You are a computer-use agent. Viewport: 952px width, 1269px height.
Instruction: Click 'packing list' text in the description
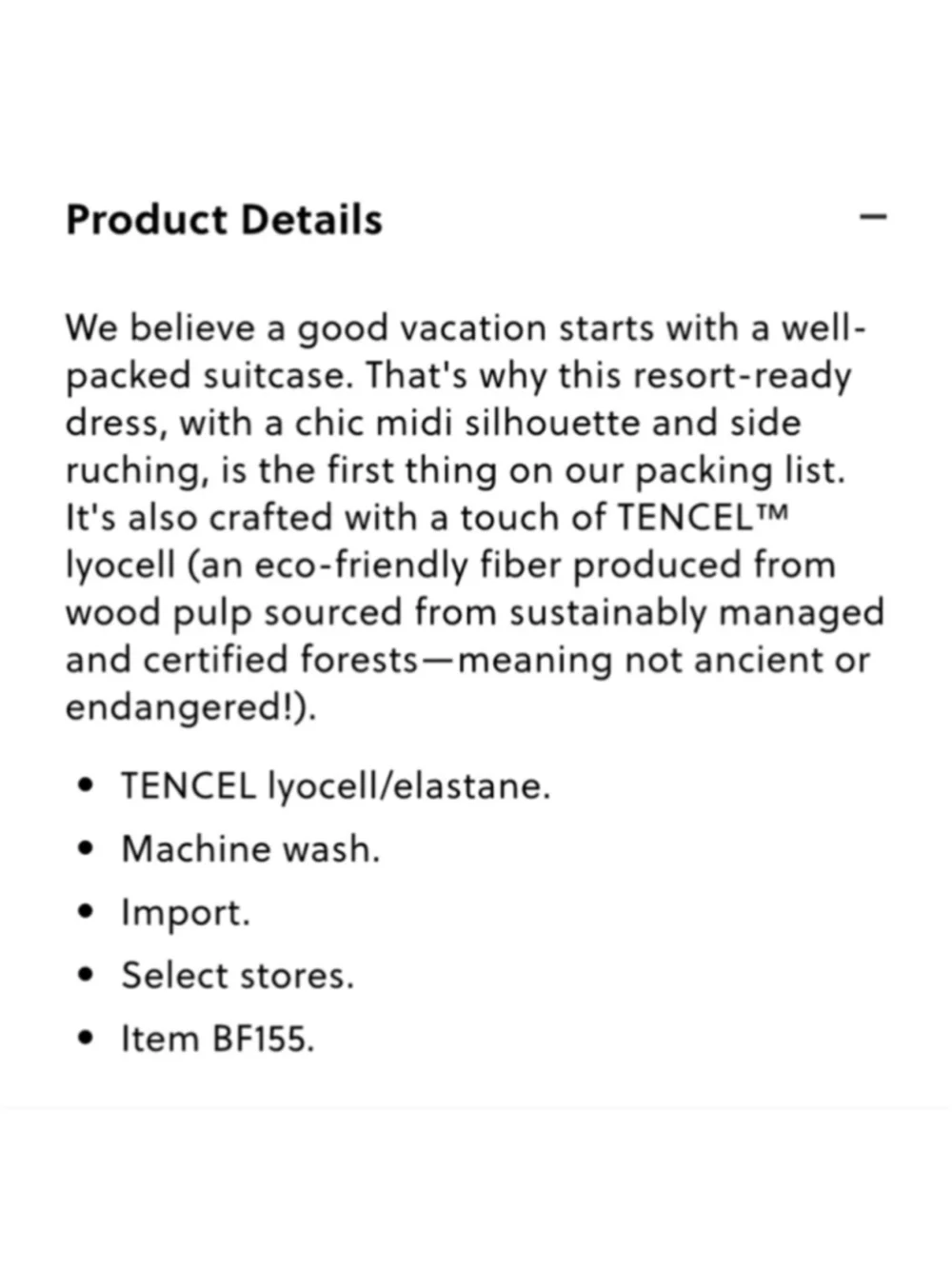[x=740, y=471]
